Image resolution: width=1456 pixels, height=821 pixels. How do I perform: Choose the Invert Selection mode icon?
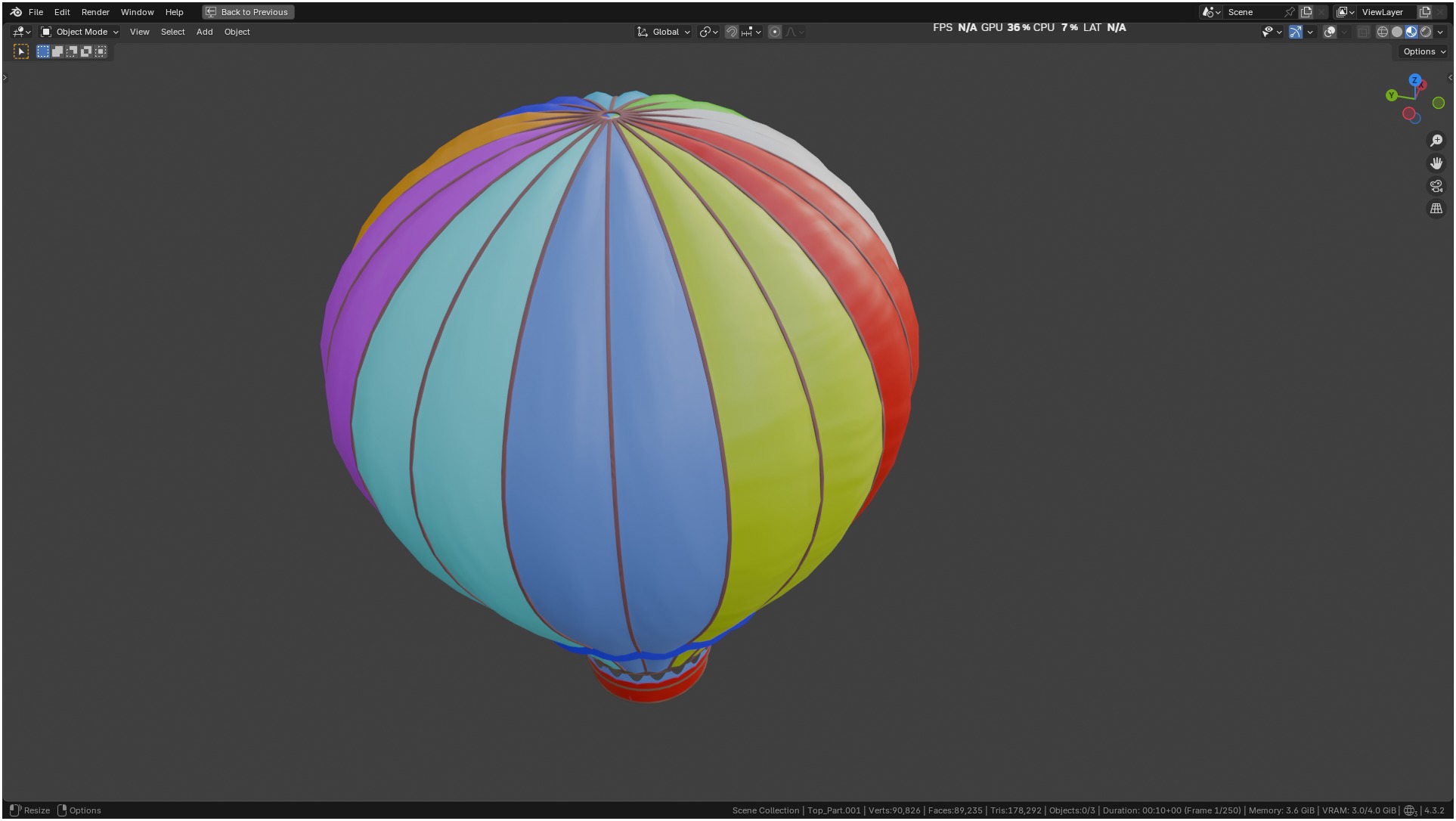pos(86,51)
